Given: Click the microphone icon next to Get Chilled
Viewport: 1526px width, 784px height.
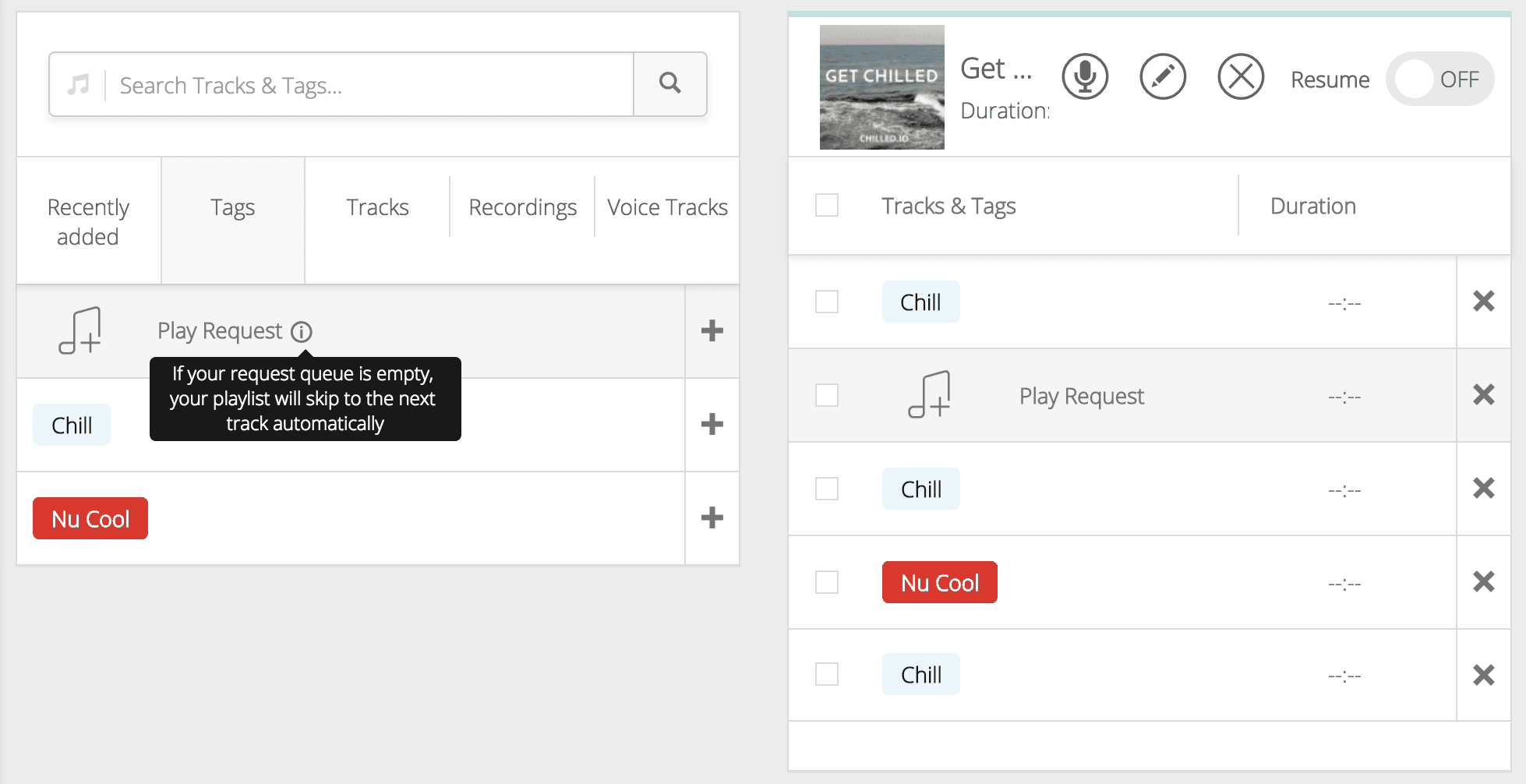Looking at the screenshot, I should pyautogui.click(x=1085, y=77).
